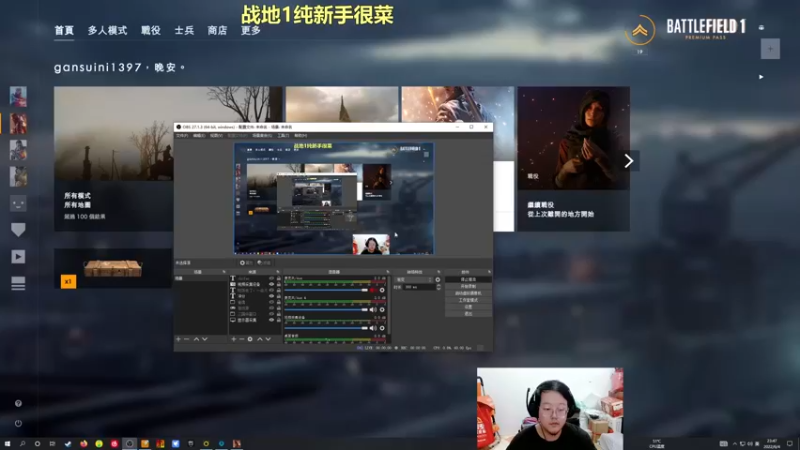
Task: Lock the 视频采集设备 source
Action: pyautogui.click(x=279, y=284)
